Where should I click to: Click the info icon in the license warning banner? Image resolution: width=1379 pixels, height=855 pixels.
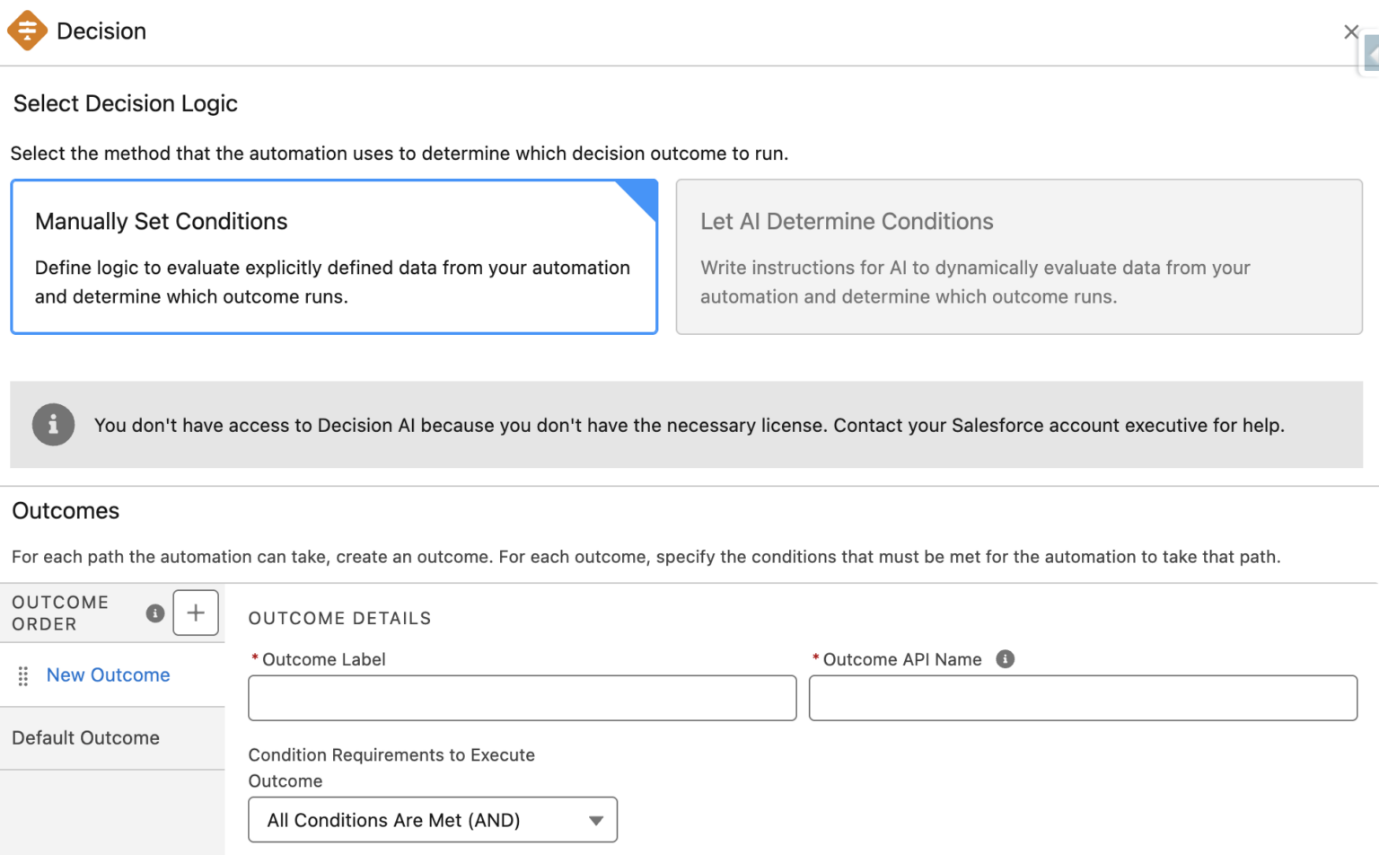tap(52, 424)
